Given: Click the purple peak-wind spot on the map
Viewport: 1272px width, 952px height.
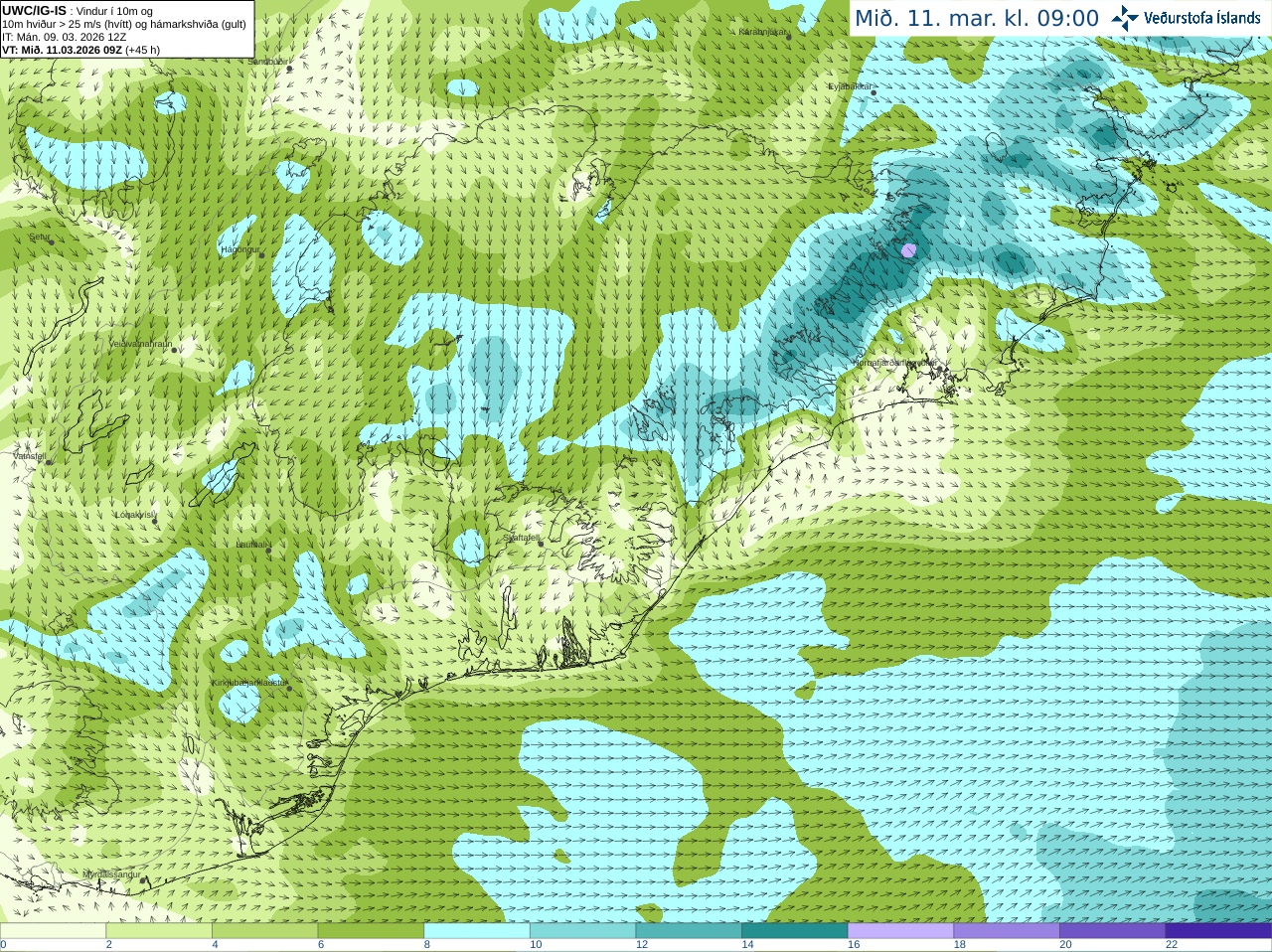Looking at the screenshot, I should tap(907, 249).
